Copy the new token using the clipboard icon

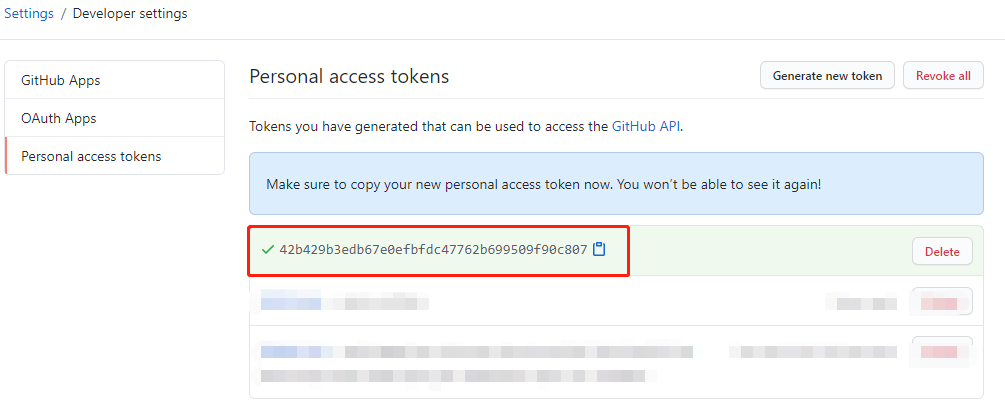[599, 249]
